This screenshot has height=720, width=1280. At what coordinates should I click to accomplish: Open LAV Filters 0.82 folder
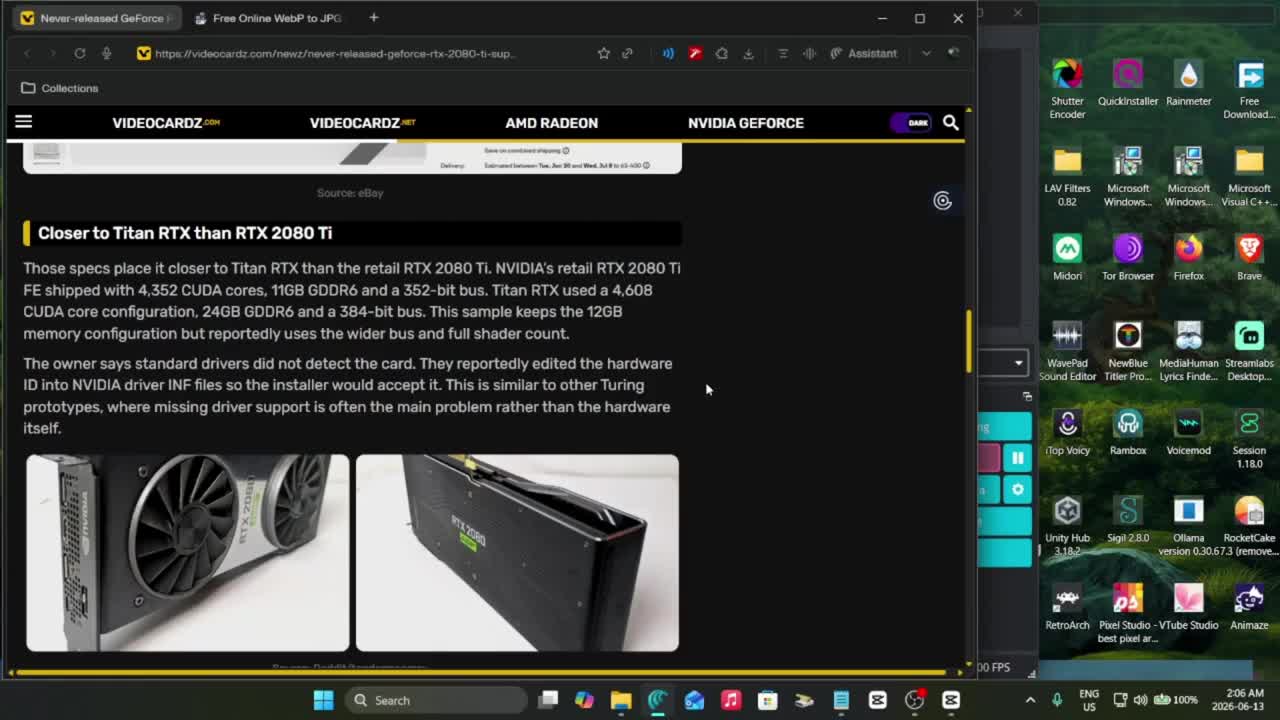(1067, 177)
